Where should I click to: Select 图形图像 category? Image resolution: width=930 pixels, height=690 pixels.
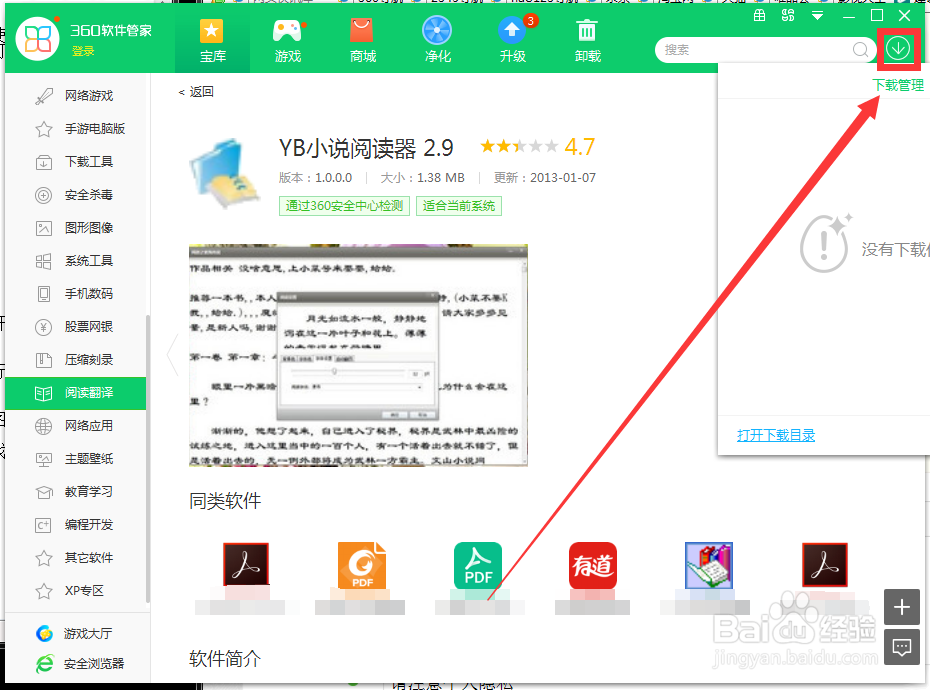[x=75, y=228]
